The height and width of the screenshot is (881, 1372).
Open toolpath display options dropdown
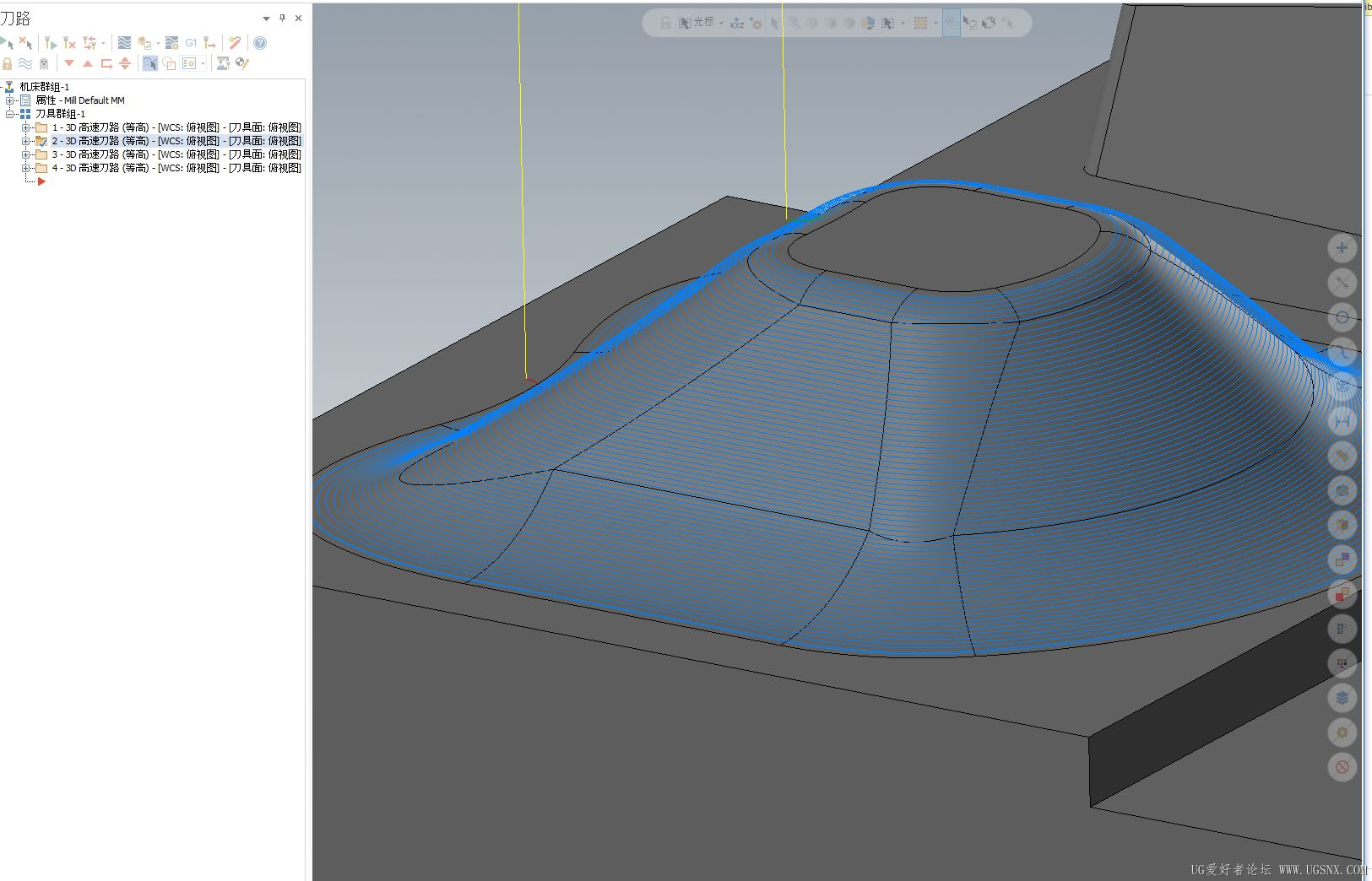pyautogui.click(x=203, y=63)
